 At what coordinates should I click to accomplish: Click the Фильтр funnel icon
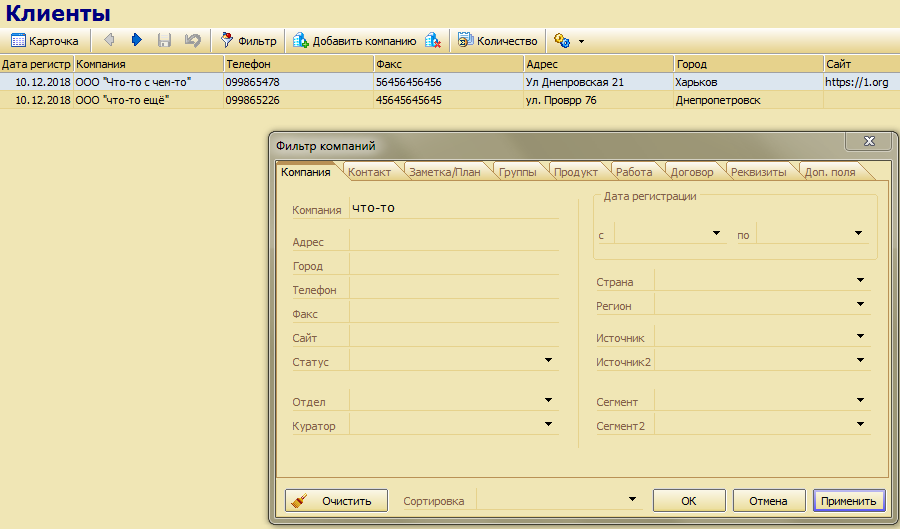[x=228, y=41]
